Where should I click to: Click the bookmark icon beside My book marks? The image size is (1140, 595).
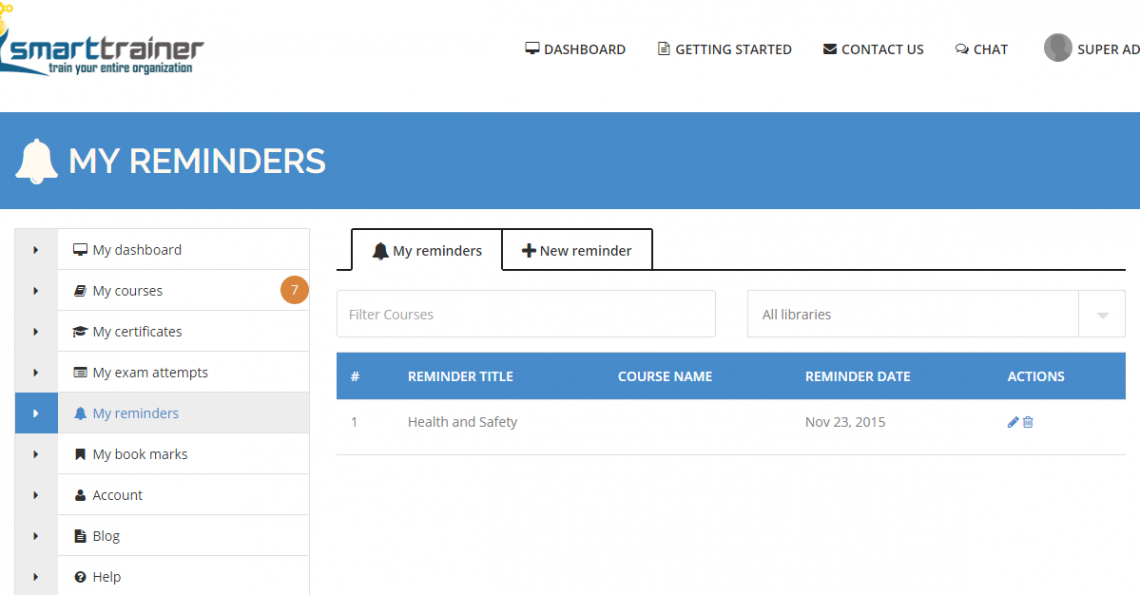[80, 454]
